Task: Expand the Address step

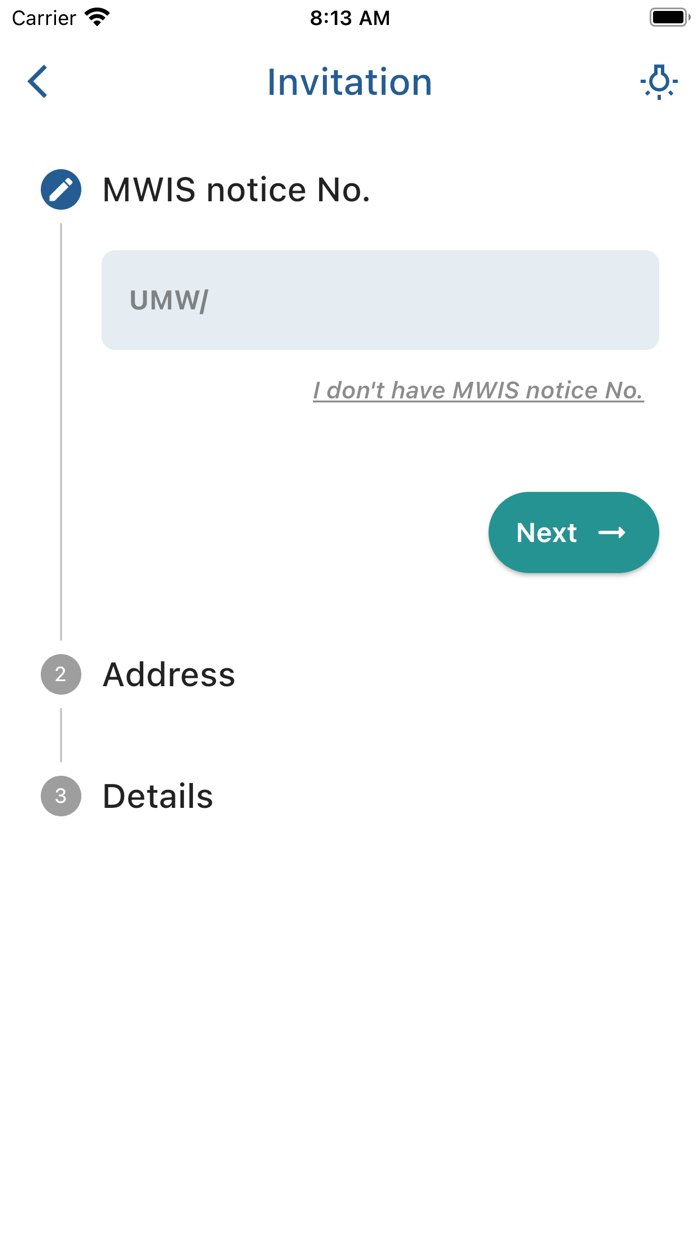Action: coord(169,675)
